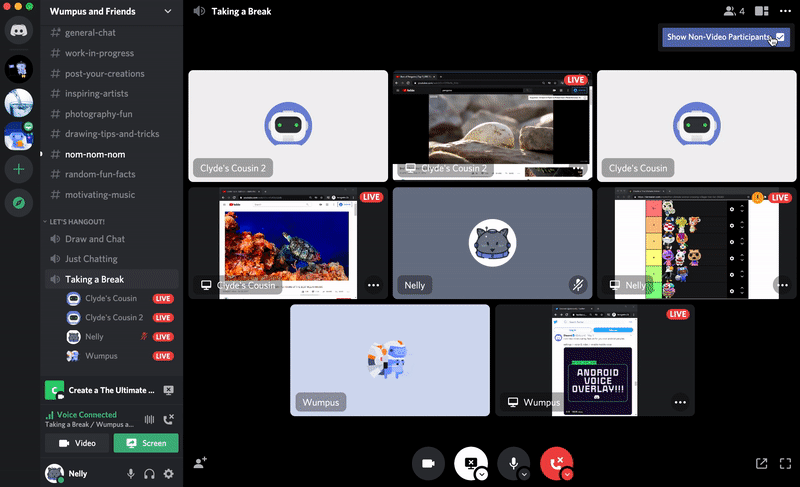Image resolution: width=800 pixels, height=487 pixels.
Task: Uncheck Show Non-Video Participants checkbox
Action: click(779, 36)
